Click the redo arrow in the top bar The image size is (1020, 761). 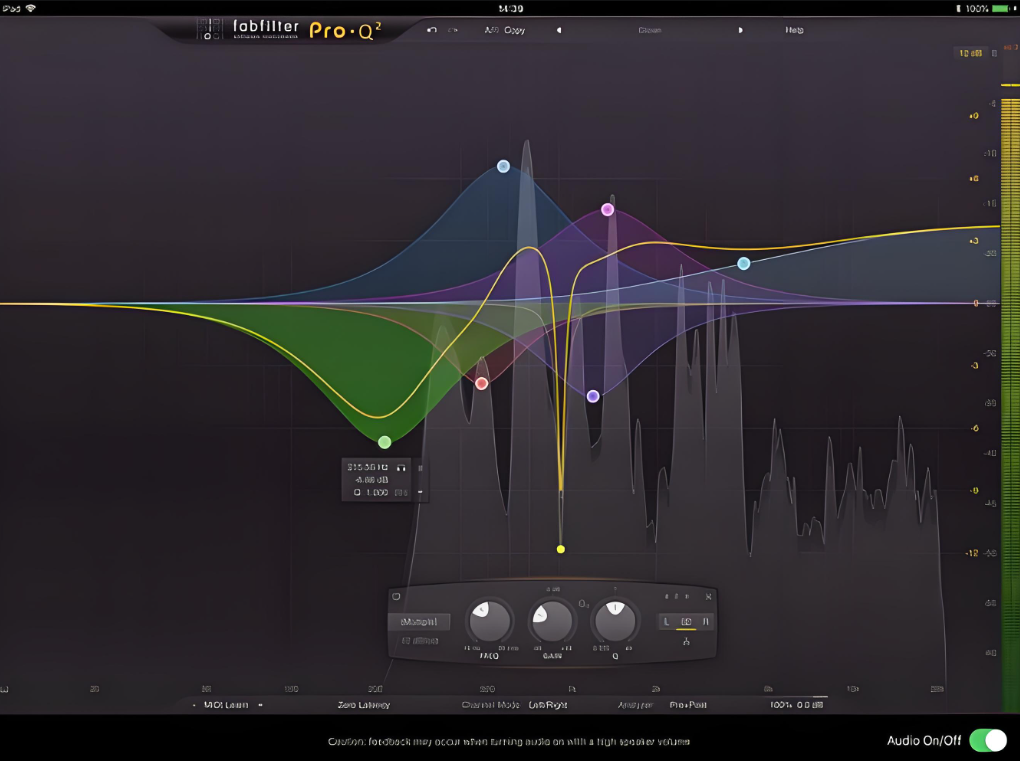point(453,30)
